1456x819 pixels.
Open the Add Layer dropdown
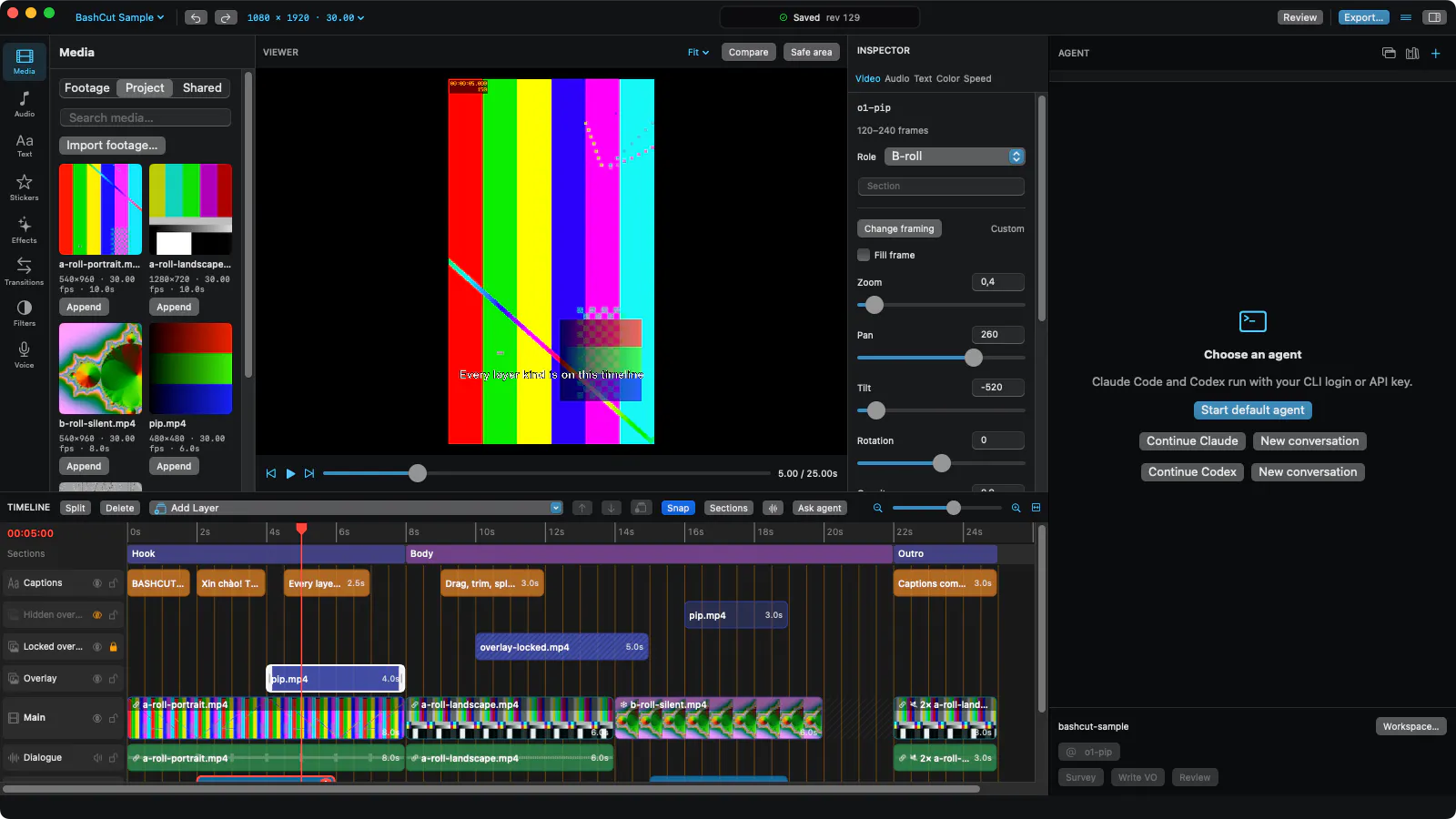tap(357, 508)
